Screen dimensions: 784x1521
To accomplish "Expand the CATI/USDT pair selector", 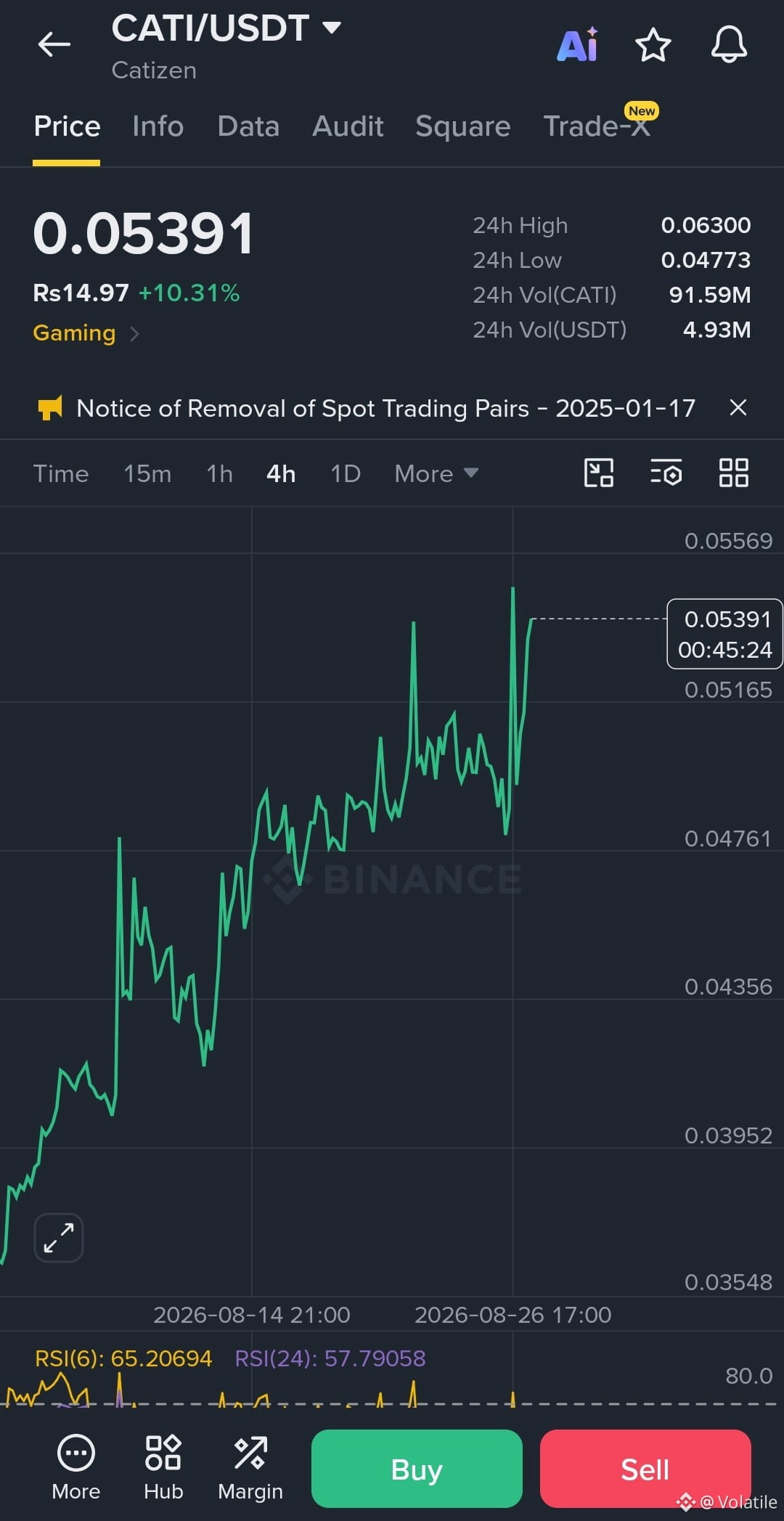I will [x=332, y=28].
